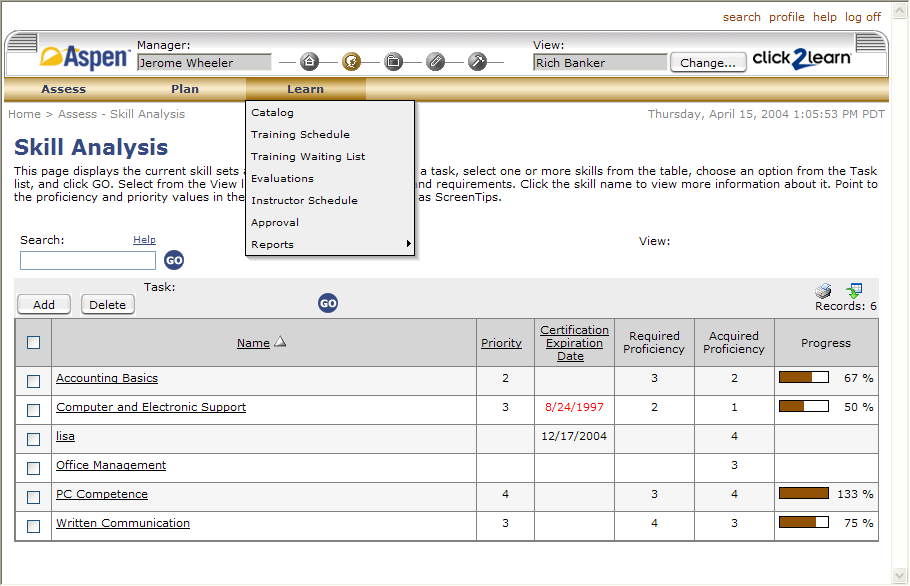Click the home icon in the top toolbar
The width and height of the screenshot is (910, 586).
tap(310, 62)
